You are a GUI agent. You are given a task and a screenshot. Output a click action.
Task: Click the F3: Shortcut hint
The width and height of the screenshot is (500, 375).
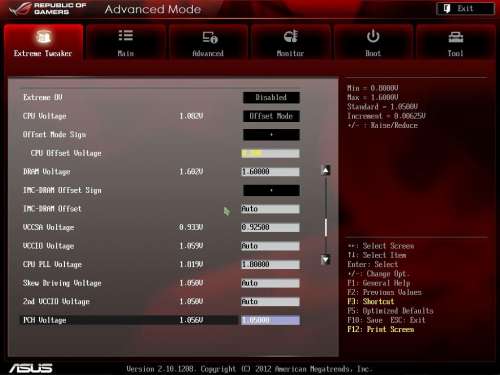371,301
